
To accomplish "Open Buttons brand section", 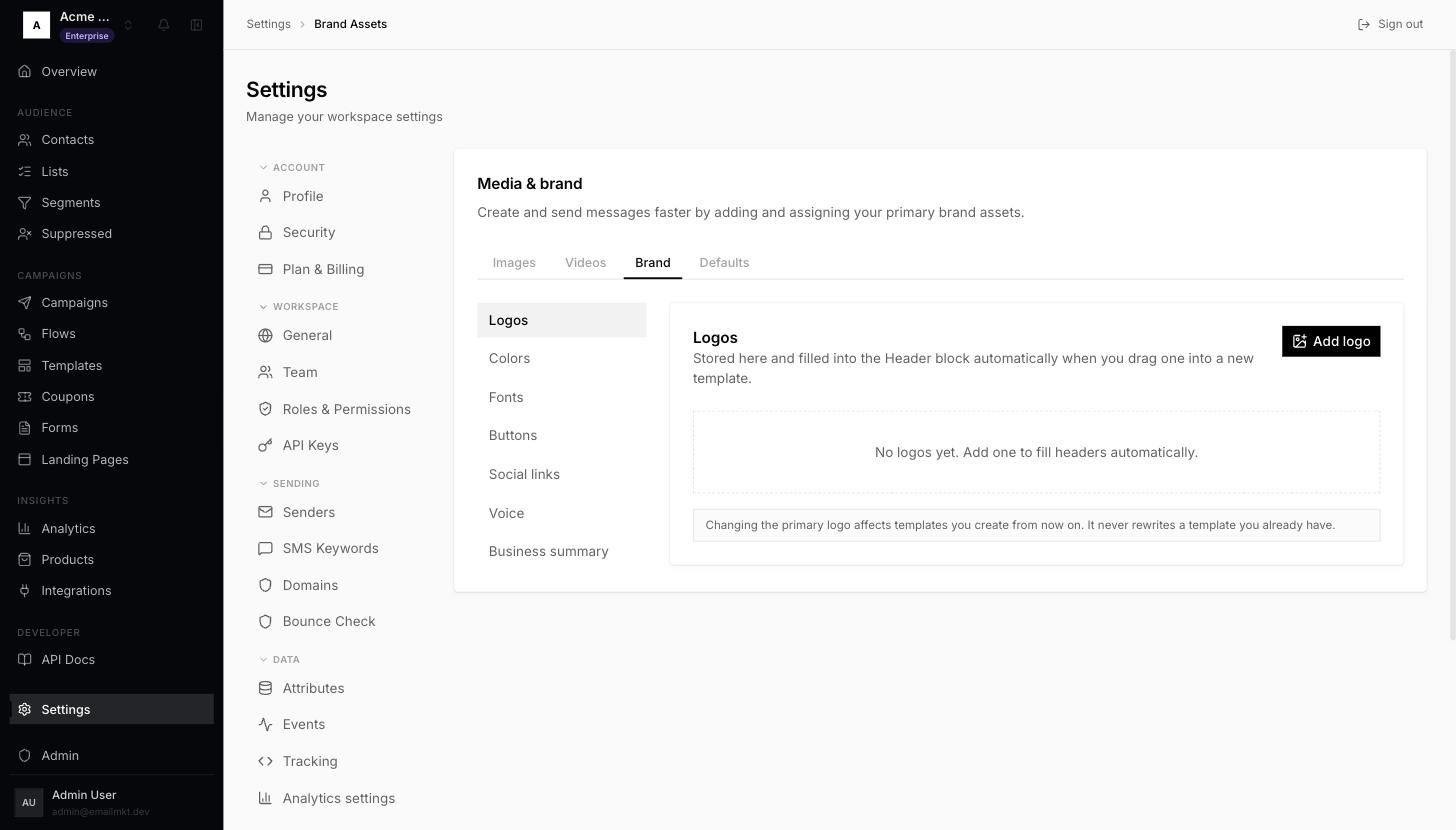I will click(x=562, y=436).
